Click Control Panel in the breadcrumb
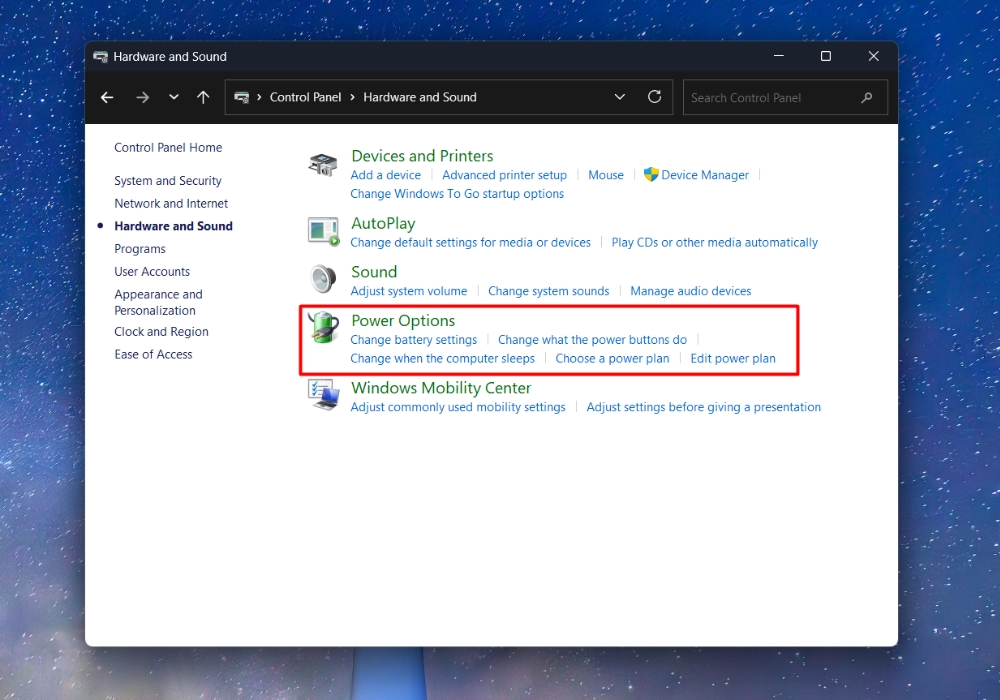This screenshot has height=700, width=1000. point(305,98)
